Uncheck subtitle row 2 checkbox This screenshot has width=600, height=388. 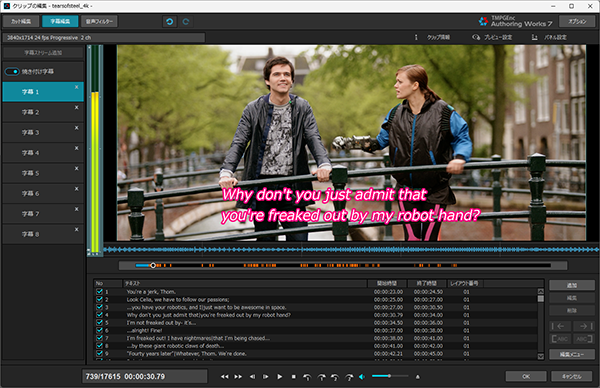coord(99,299)
